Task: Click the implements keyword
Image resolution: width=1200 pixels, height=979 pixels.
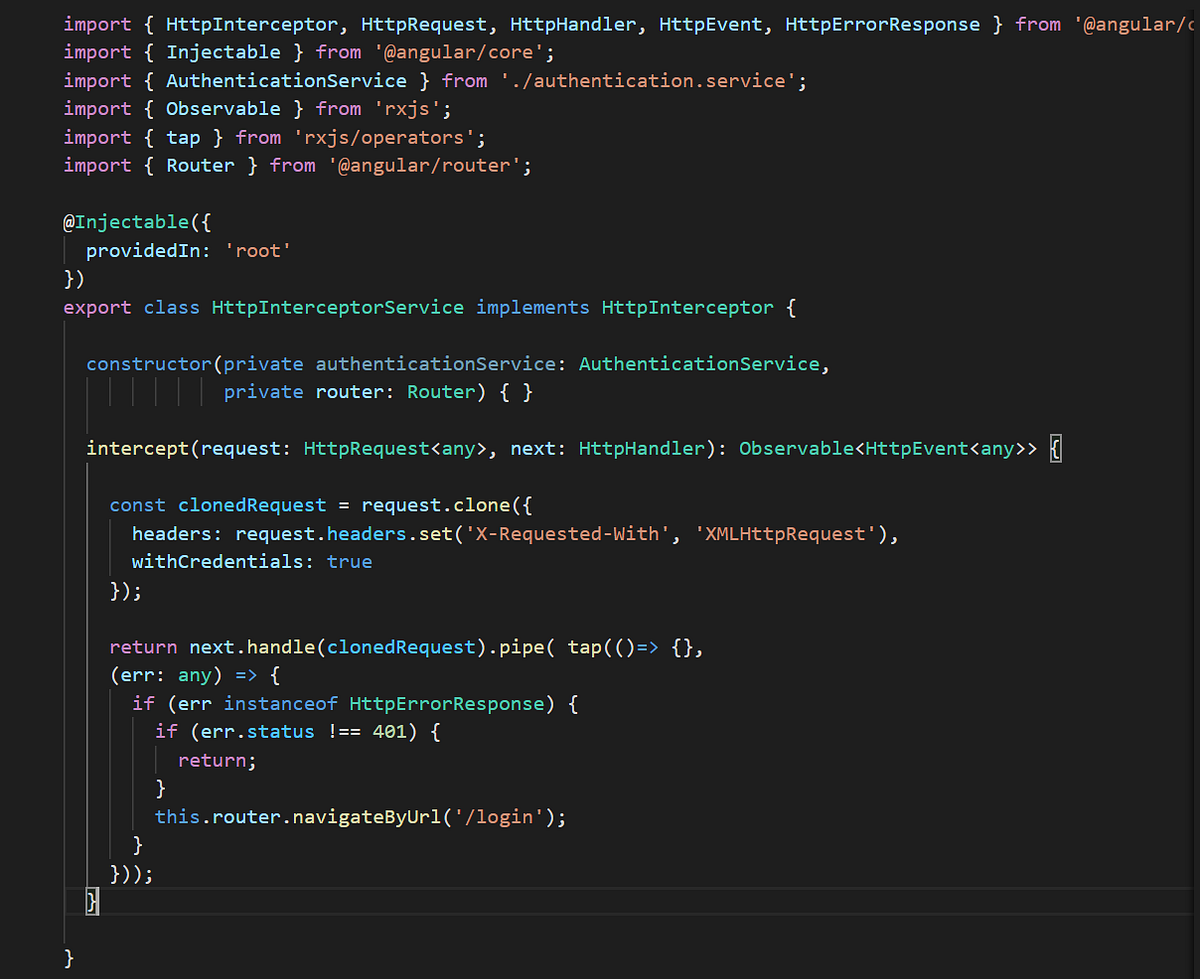Action: (532, 307)
